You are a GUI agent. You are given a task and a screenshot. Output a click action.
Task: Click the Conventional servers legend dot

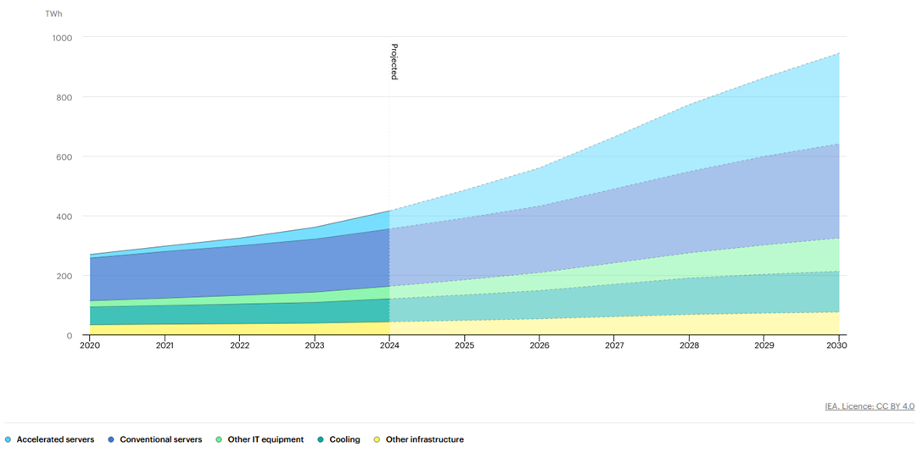pyautogui.click(x=111, y=440)
